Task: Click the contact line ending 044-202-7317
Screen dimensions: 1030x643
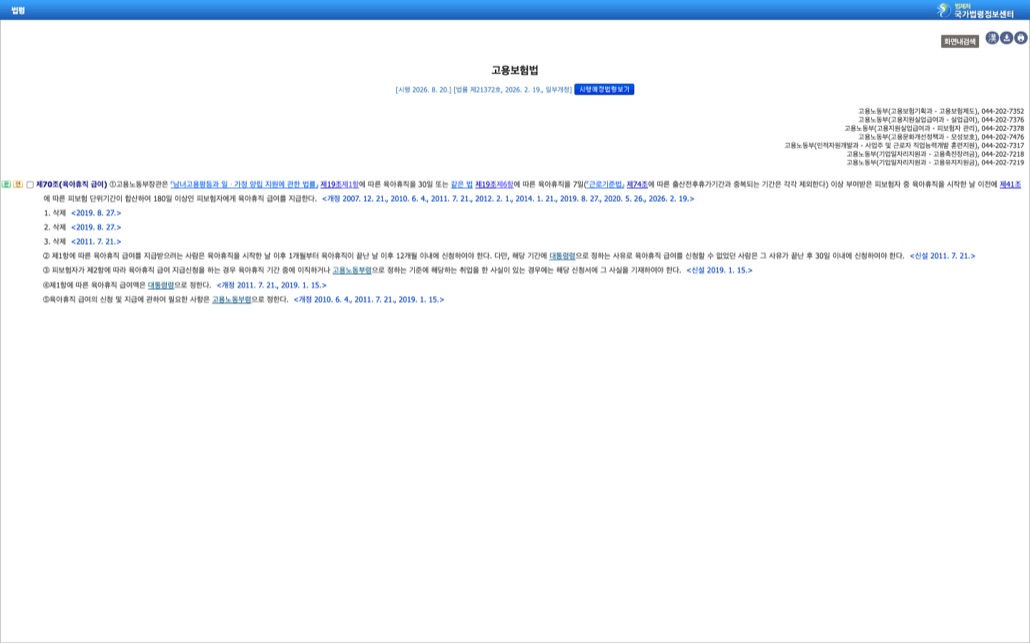Action: (x=904, y=146)
